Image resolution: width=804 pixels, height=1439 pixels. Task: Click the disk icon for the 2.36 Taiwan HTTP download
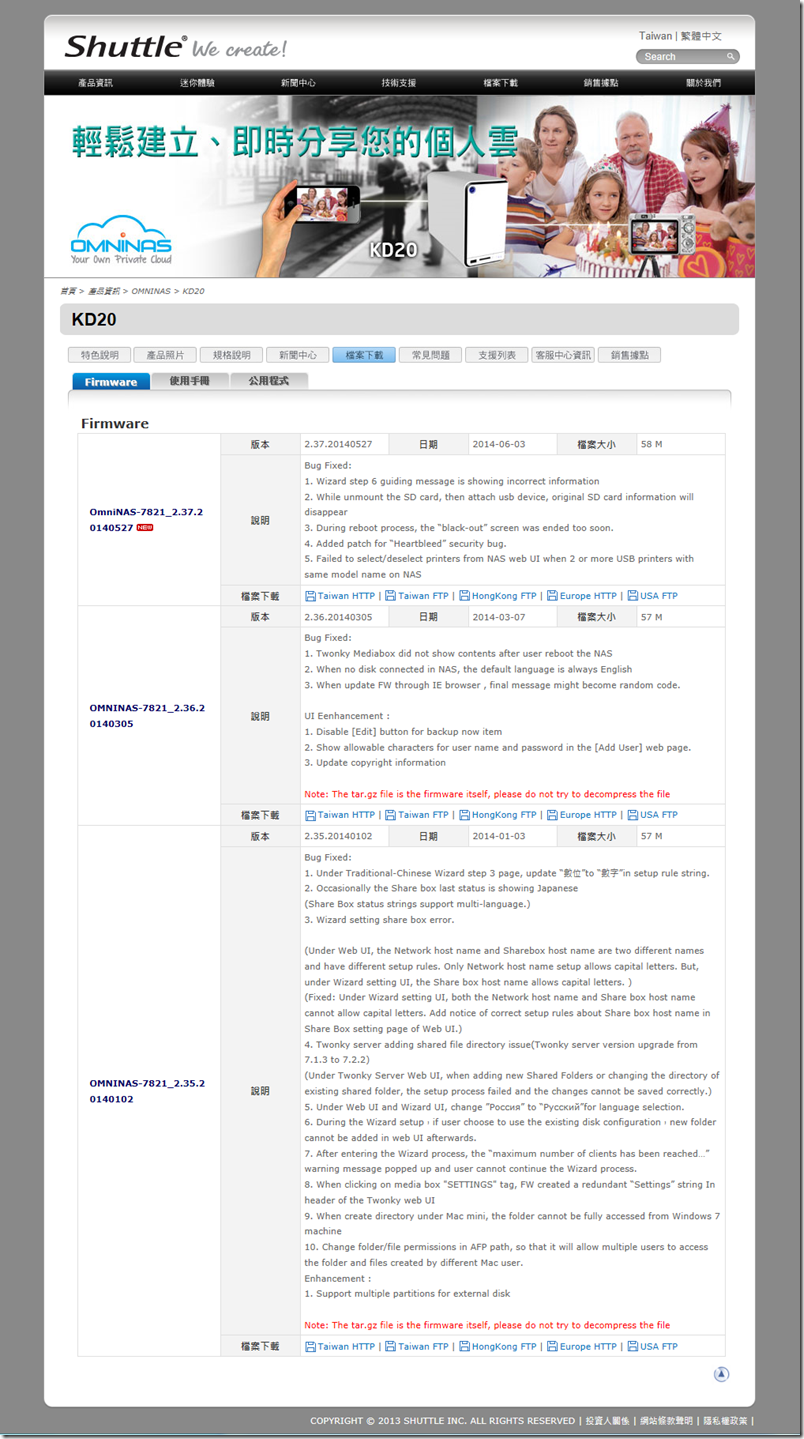(310, 815)
